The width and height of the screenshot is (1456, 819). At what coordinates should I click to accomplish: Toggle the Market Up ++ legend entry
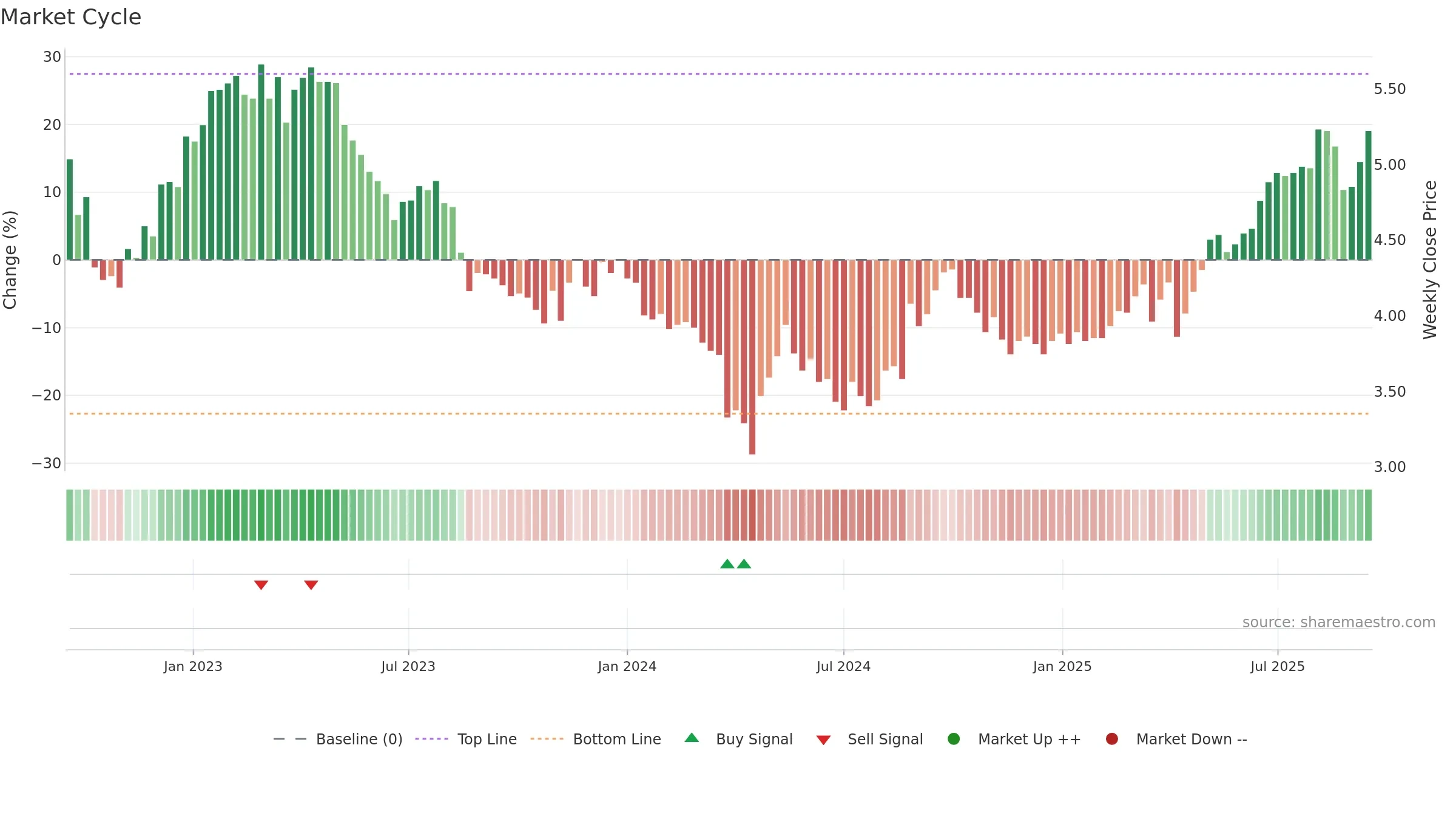click(x=1014, y=739)
